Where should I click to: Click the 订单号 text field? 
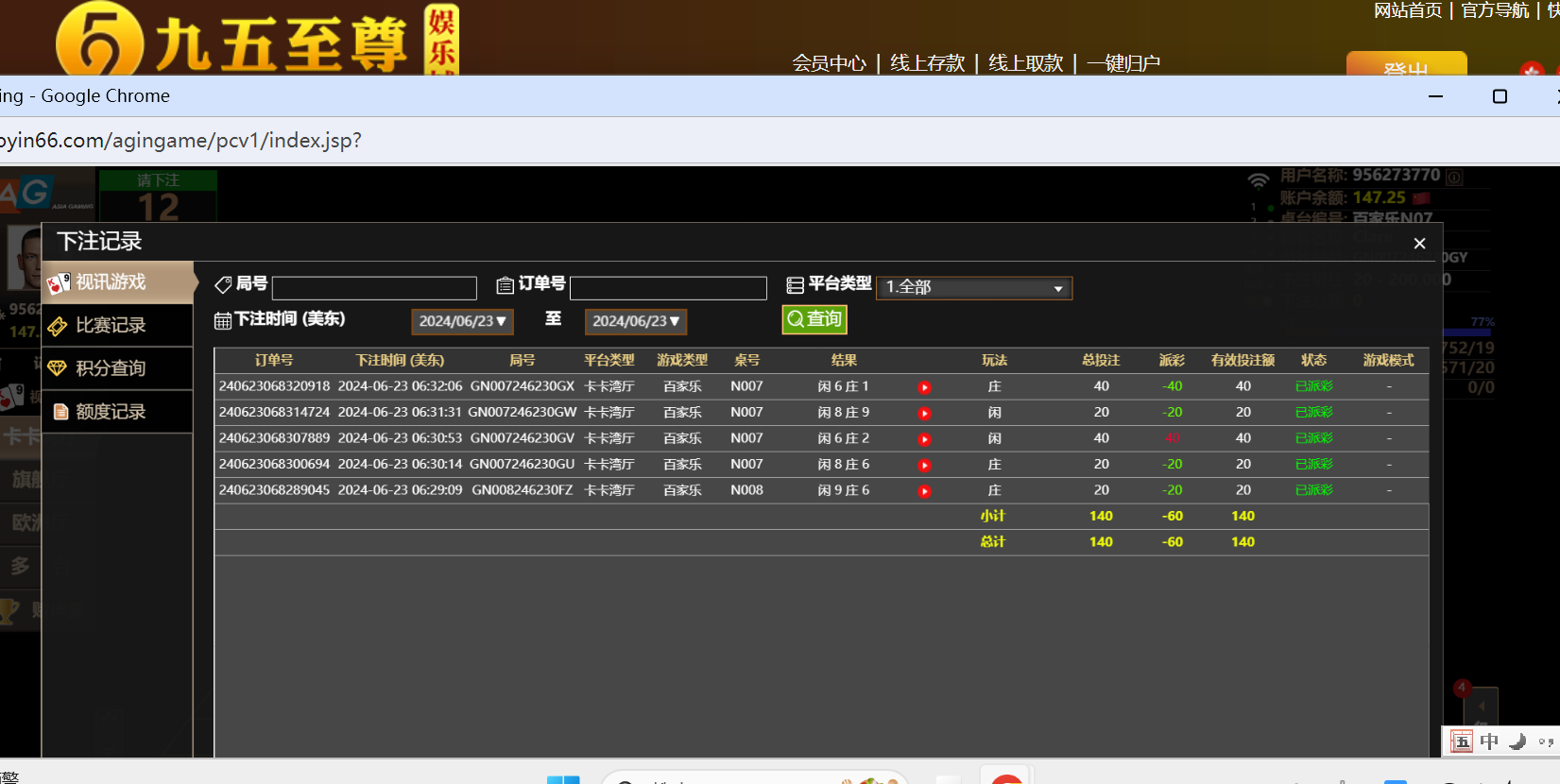point(668,288)
